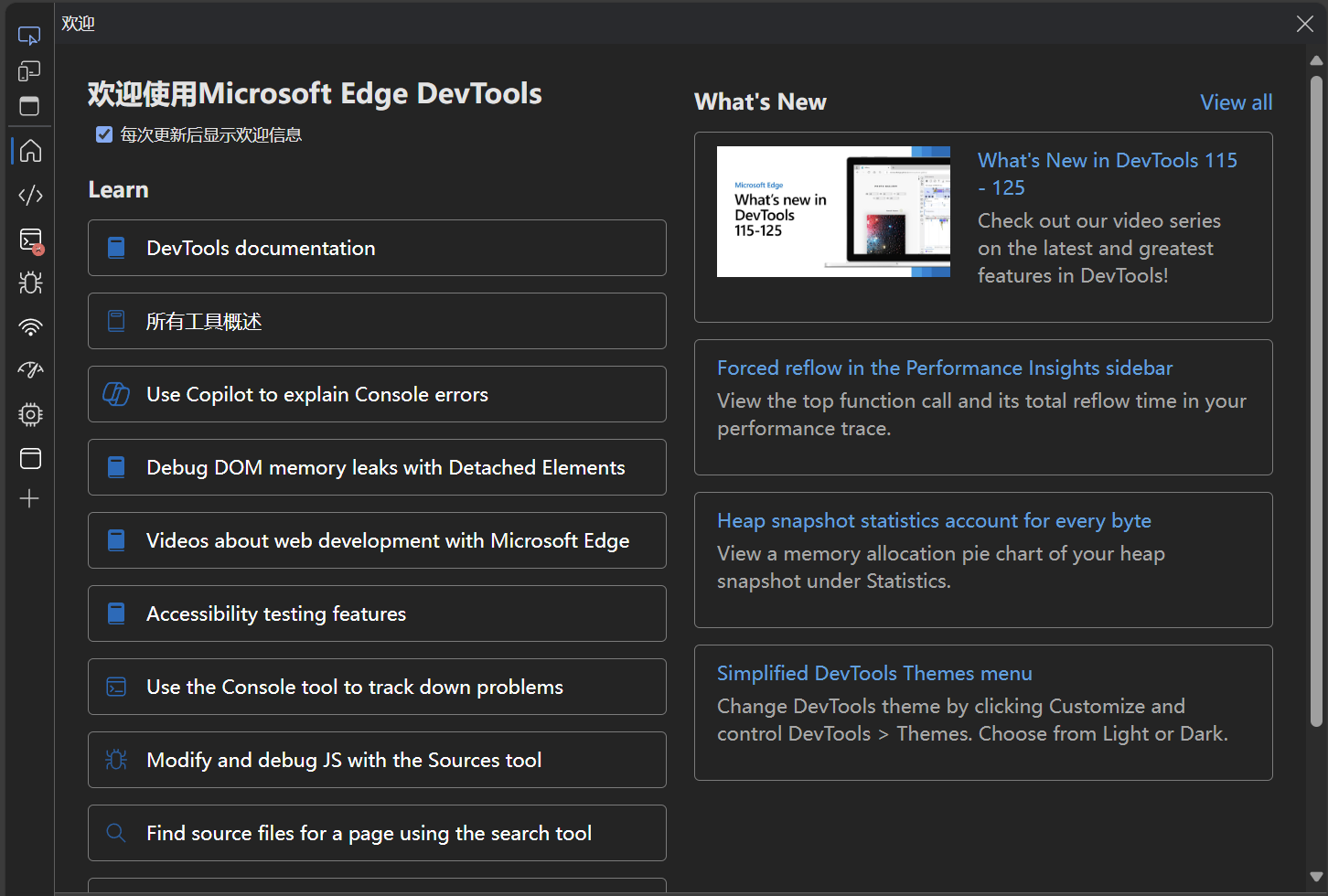Open Use the Console tool to track down problems
Viewport: 1328px width, 896px height.
tap(377, 687)
